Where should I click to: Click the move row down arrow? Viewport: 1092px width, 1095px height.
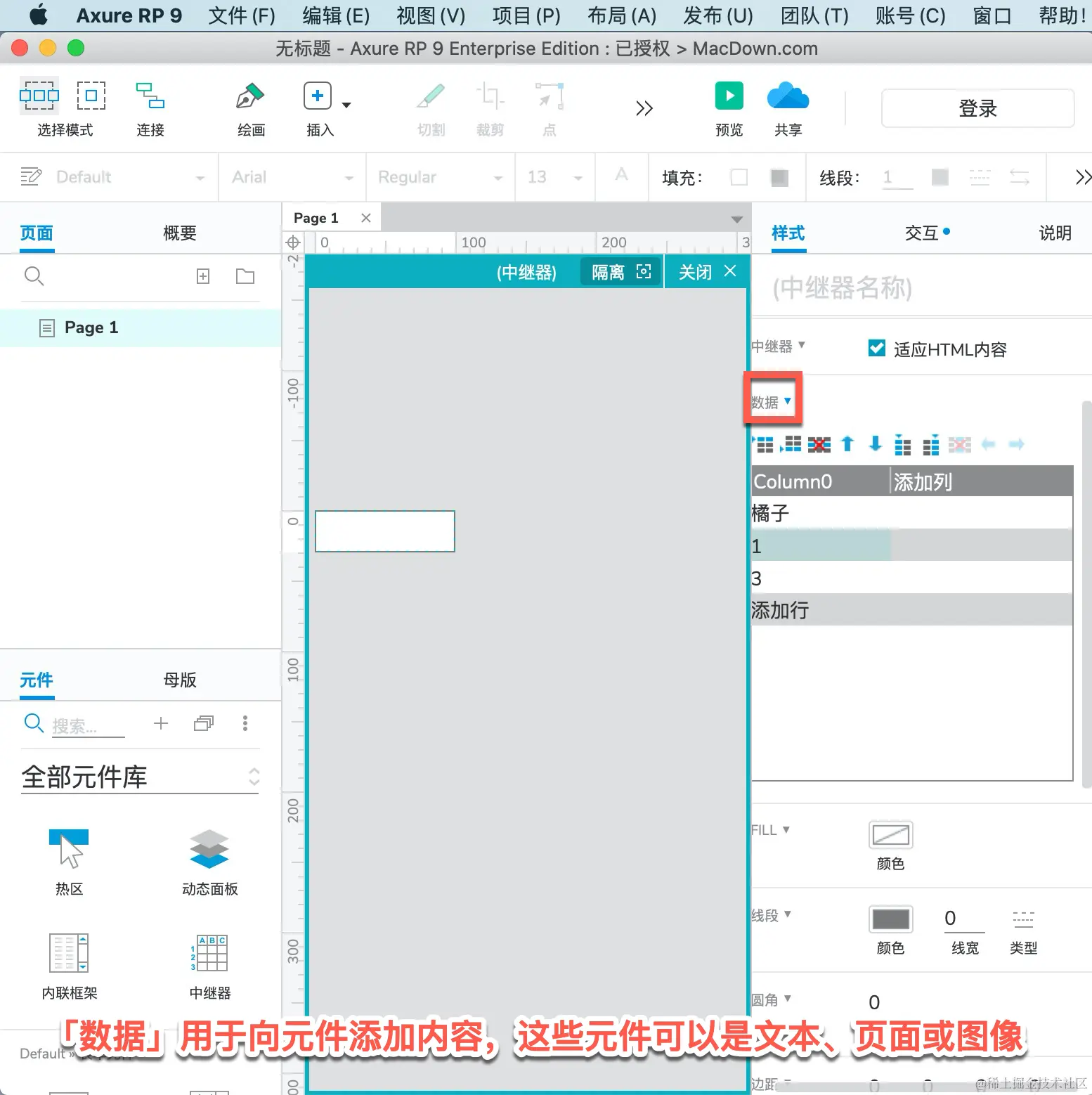[876, 444]
